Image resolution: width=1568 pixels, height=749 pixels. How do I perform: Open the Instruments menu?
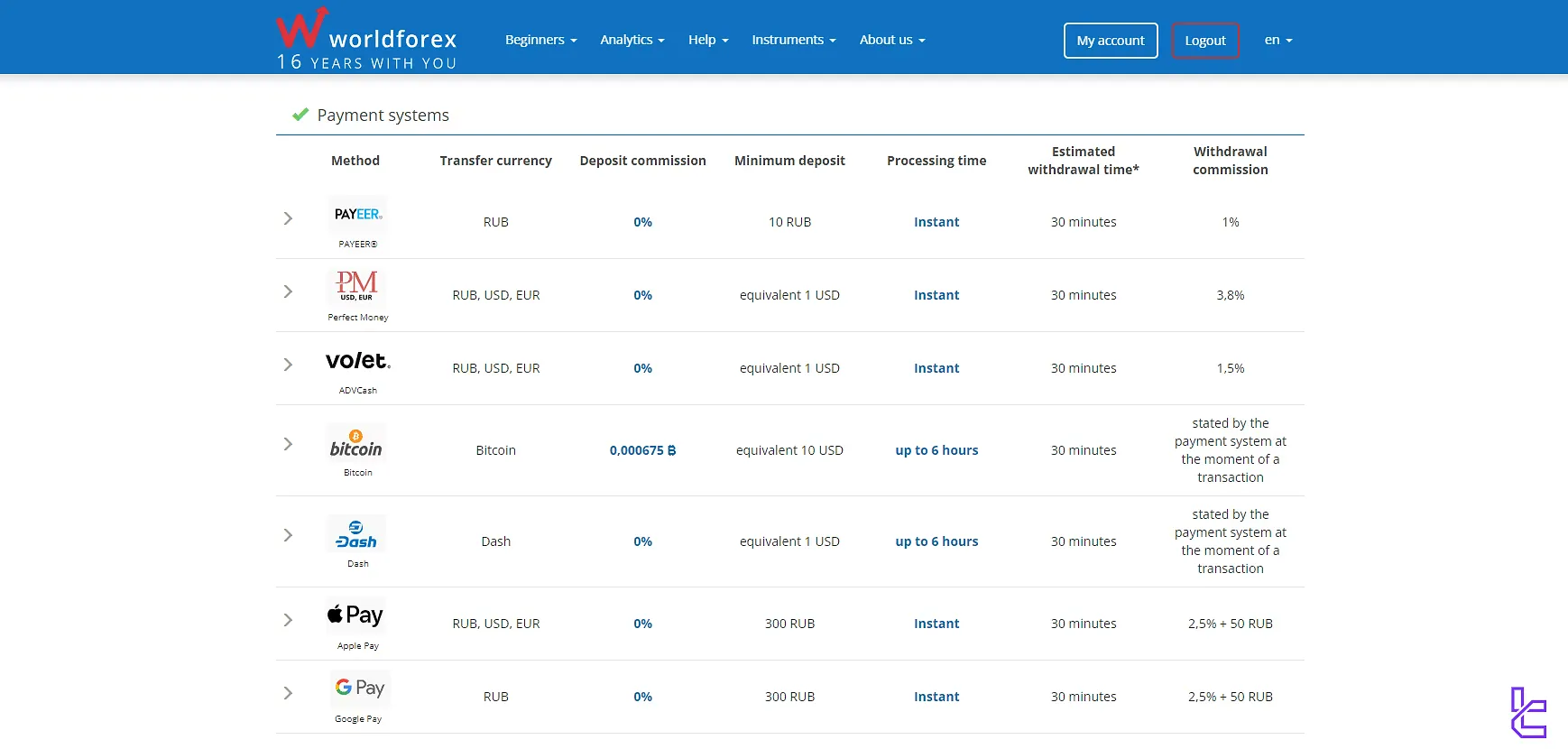coord(794,40)
